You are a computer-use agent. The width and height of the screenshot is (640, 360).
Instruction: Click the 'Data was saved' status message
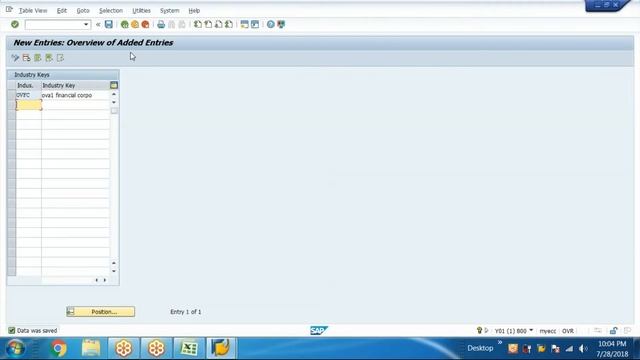click(37, 331)
